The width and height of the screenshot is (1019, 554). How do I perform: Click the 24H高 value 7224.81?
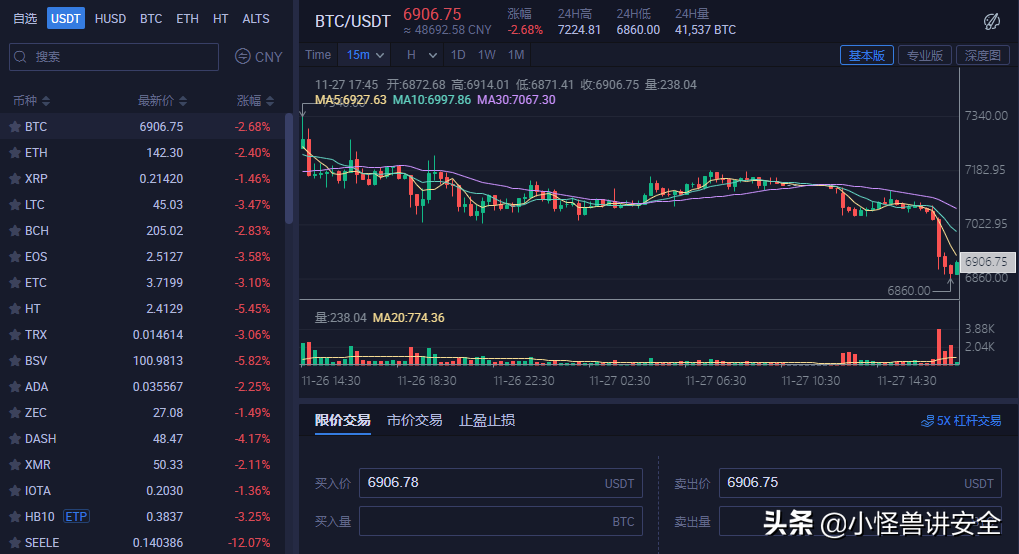579,30
